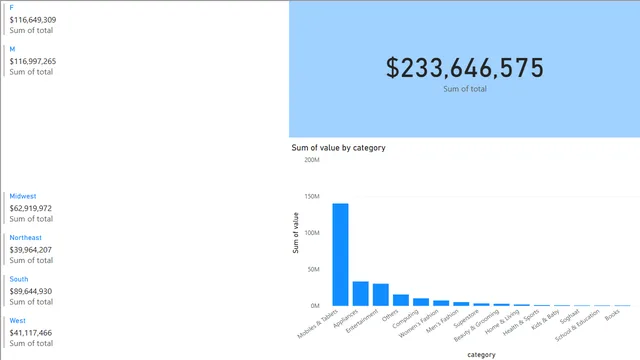Click the Books axis label
The height and width of the screenshot is (360, 640).
[612, 315]
